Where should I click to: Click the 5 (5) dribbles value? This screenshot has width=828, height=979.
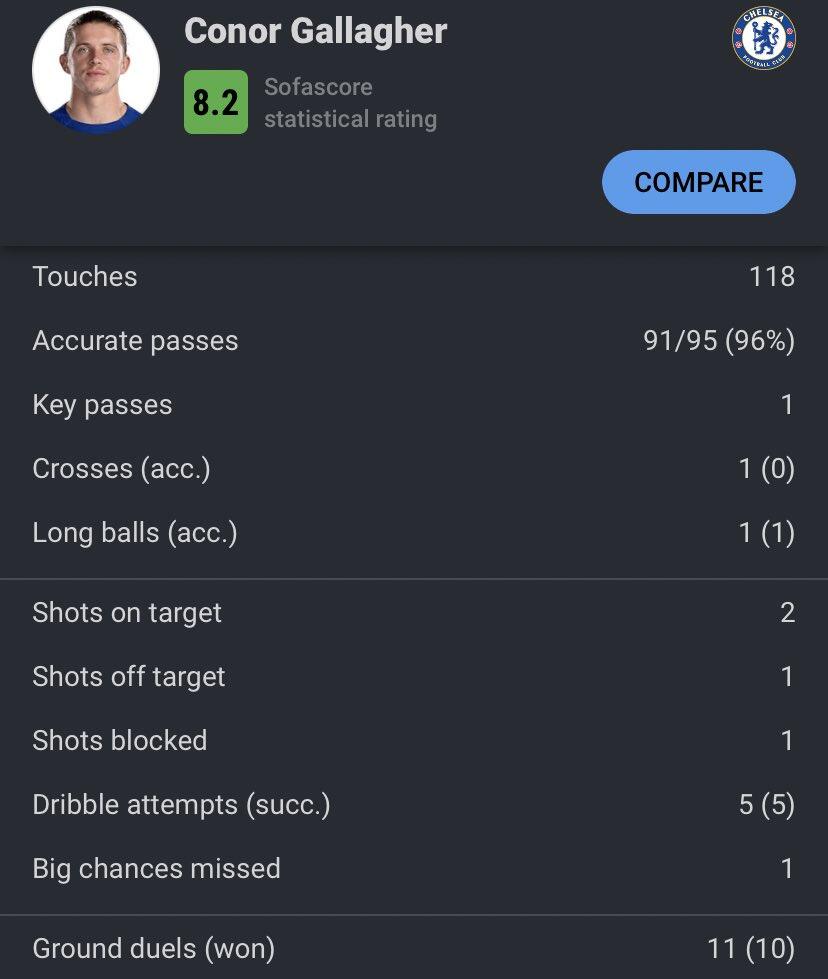(767, 805)
